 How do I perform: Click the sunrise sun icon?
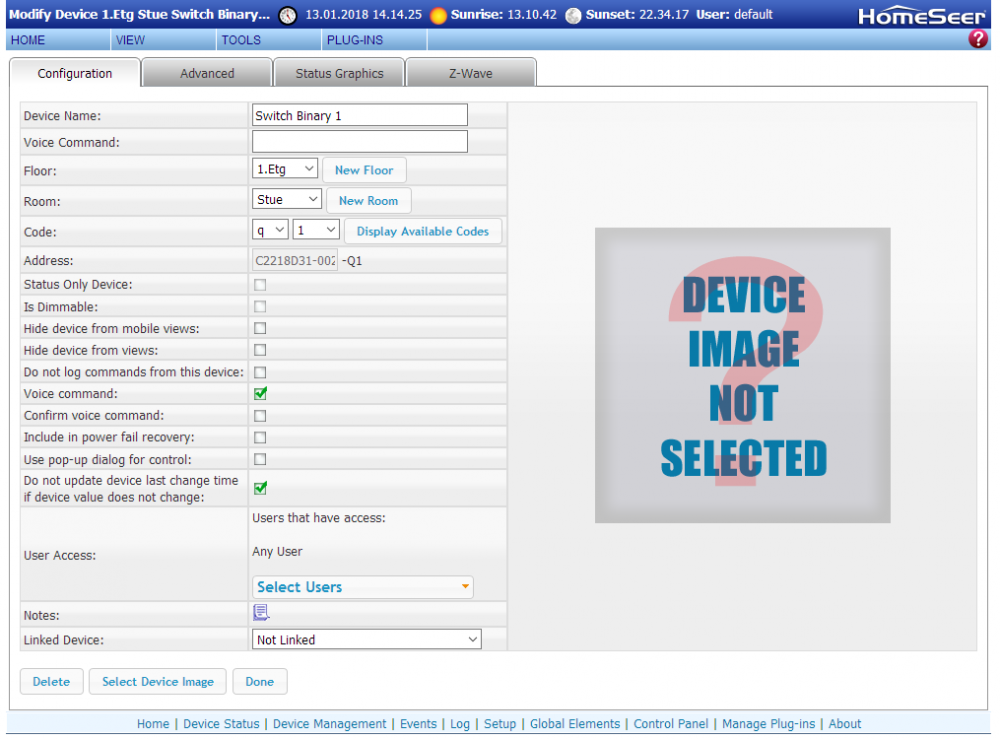pos(438,15)
